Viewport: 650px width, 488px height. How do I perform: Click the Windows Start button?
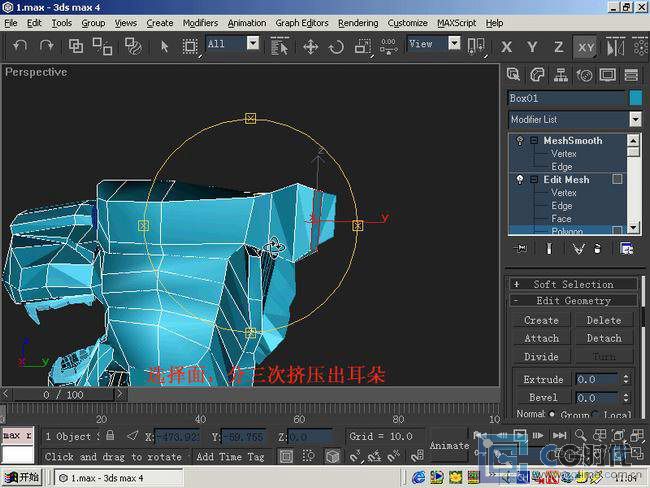(22, 478)
